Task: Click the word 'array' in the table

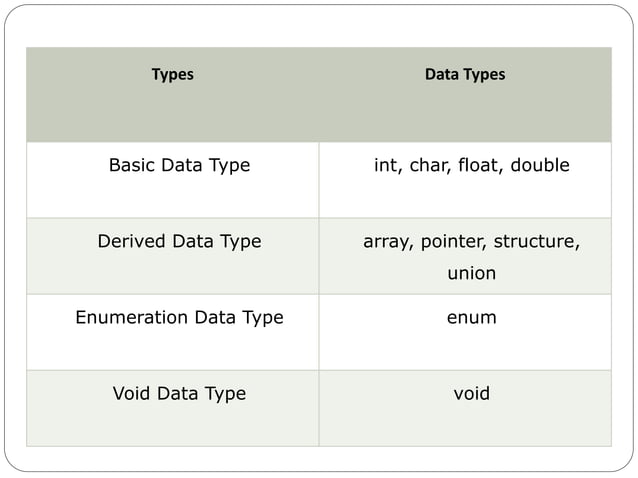Action: coord(387,242)
